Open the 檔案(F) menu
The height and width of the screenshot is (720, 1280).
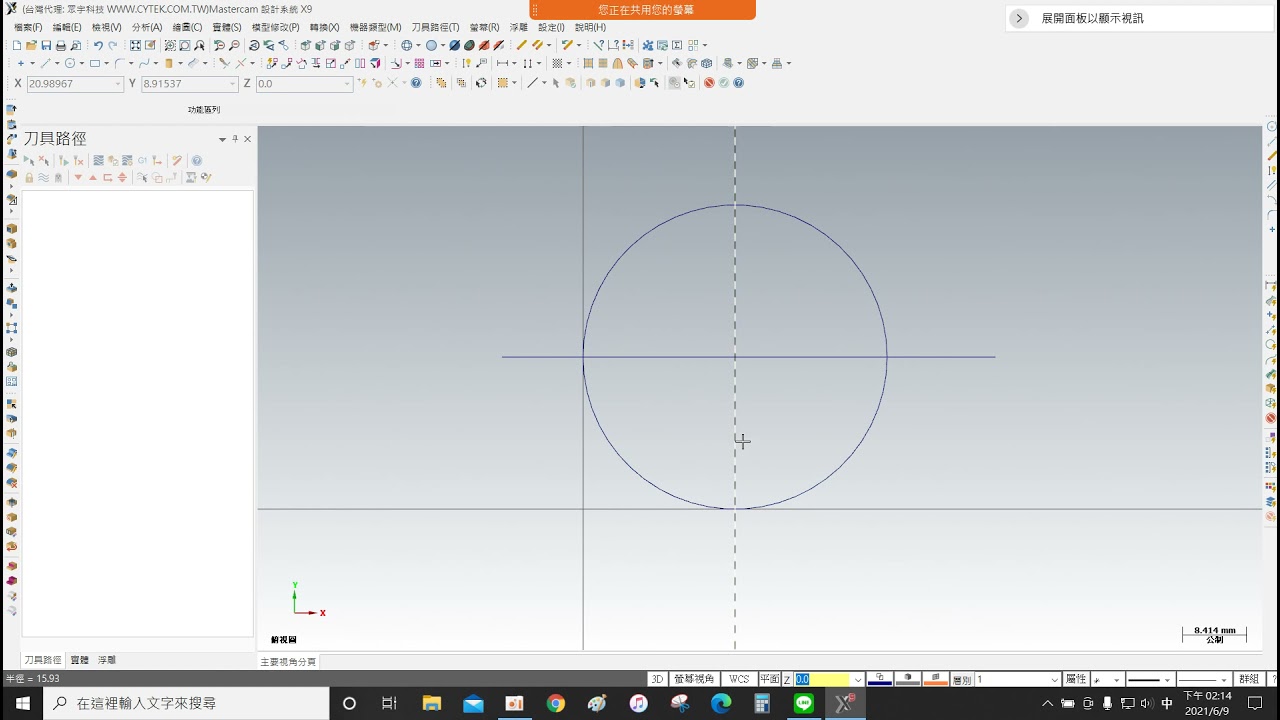tap(28, 27)
